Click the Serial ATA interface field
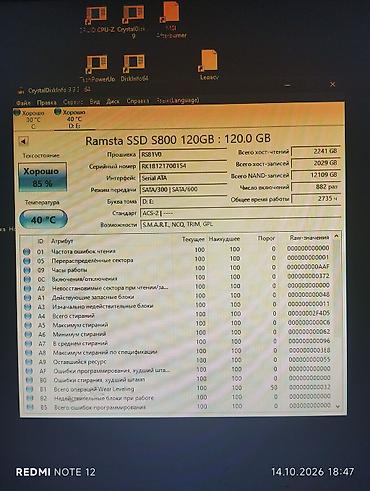Screen dimensions: 370x491 [183, 178]
